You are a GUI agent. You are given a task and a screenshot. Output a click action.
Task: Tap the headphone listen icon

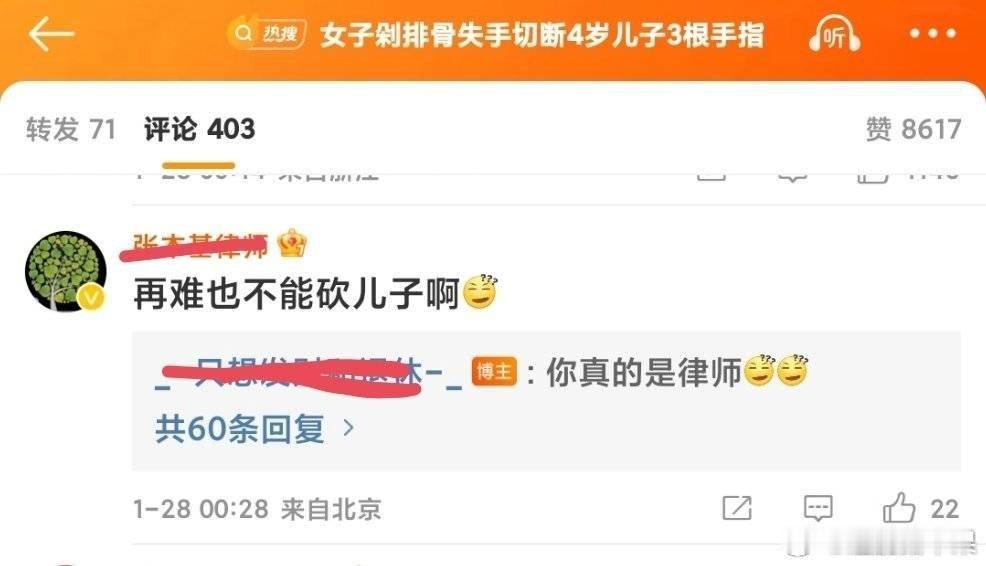click(834, 35)
